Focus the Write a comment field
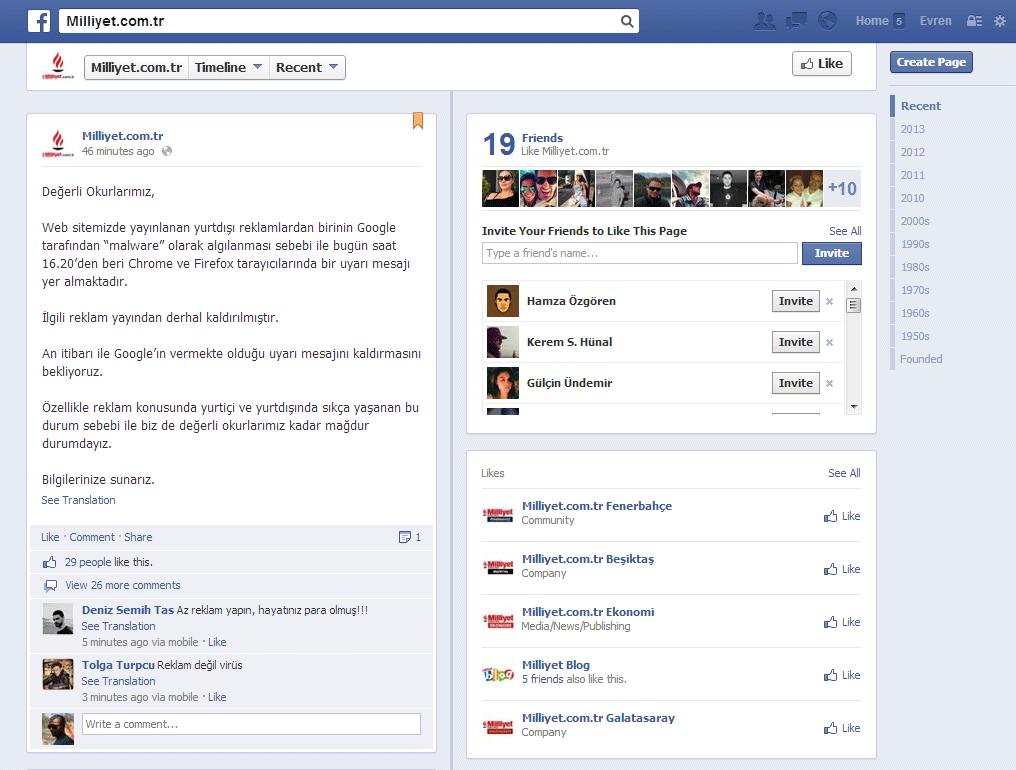This screenshot has height=770, width=1016. pos(251,724)
